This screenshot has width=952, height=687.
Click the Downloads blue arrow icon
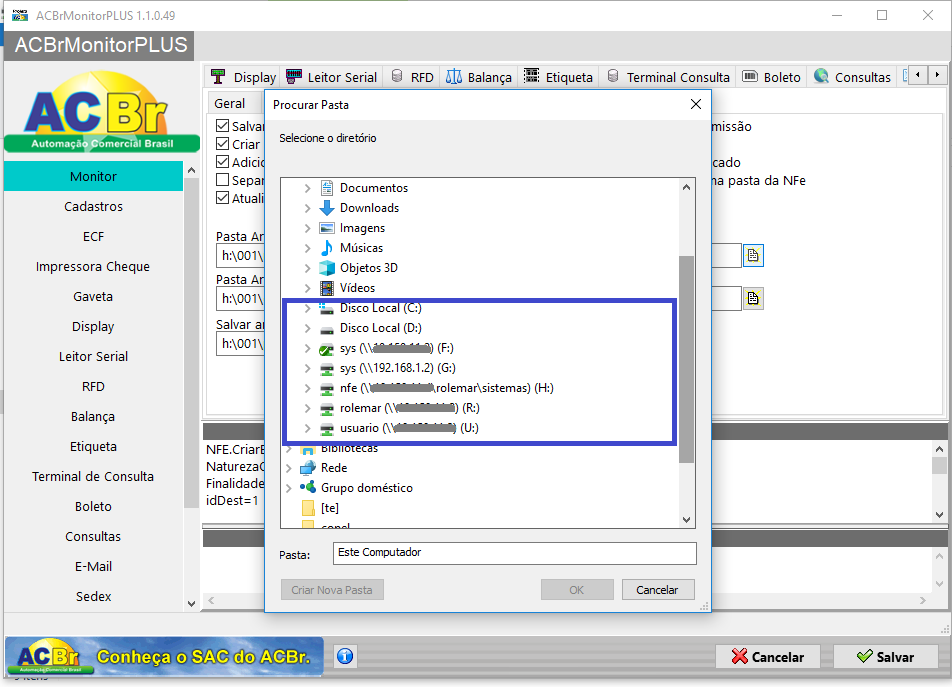pos(327,208)
